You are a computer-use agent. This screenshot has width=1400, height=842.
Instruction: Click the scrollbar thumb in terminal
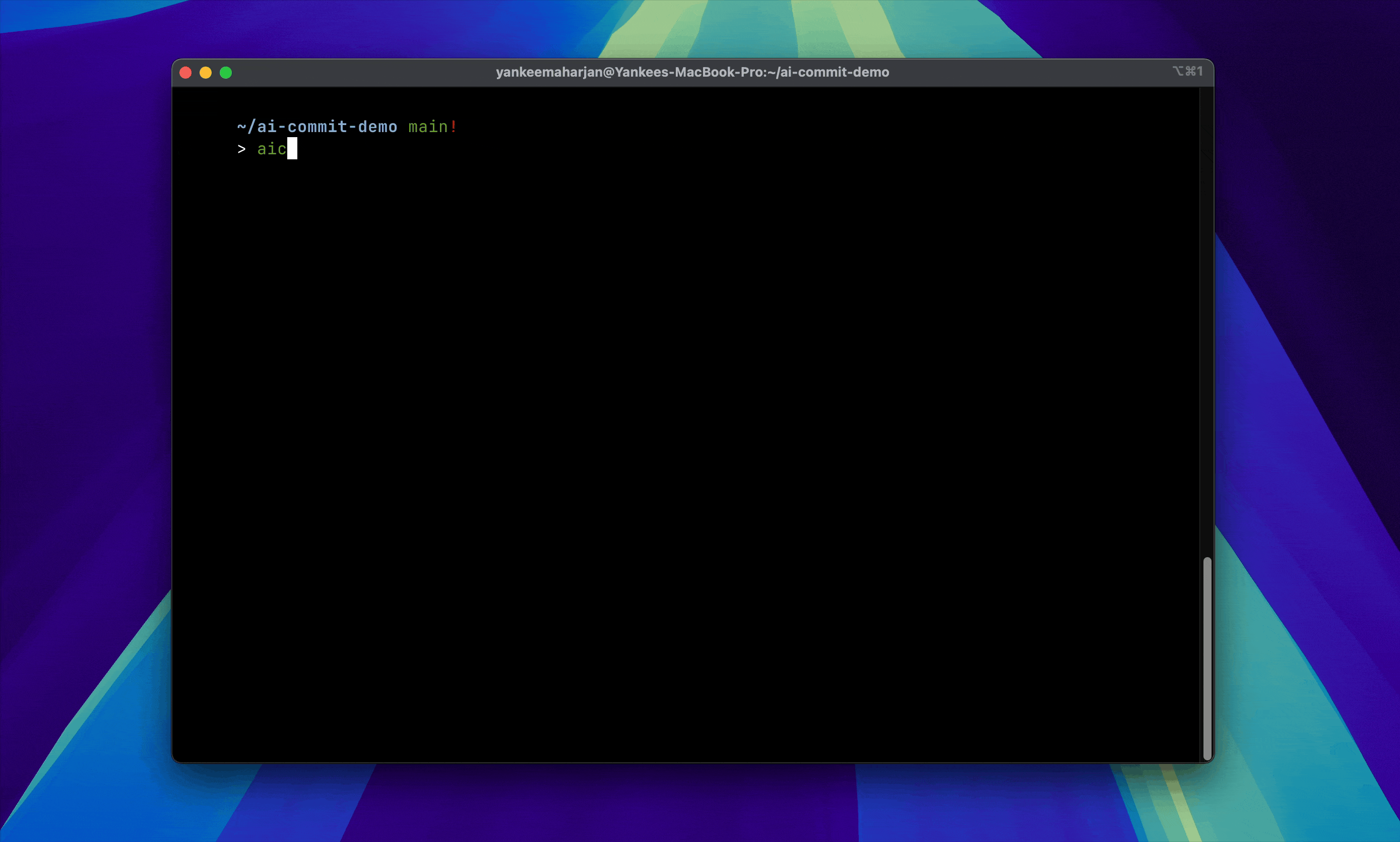pos(1207,658)
